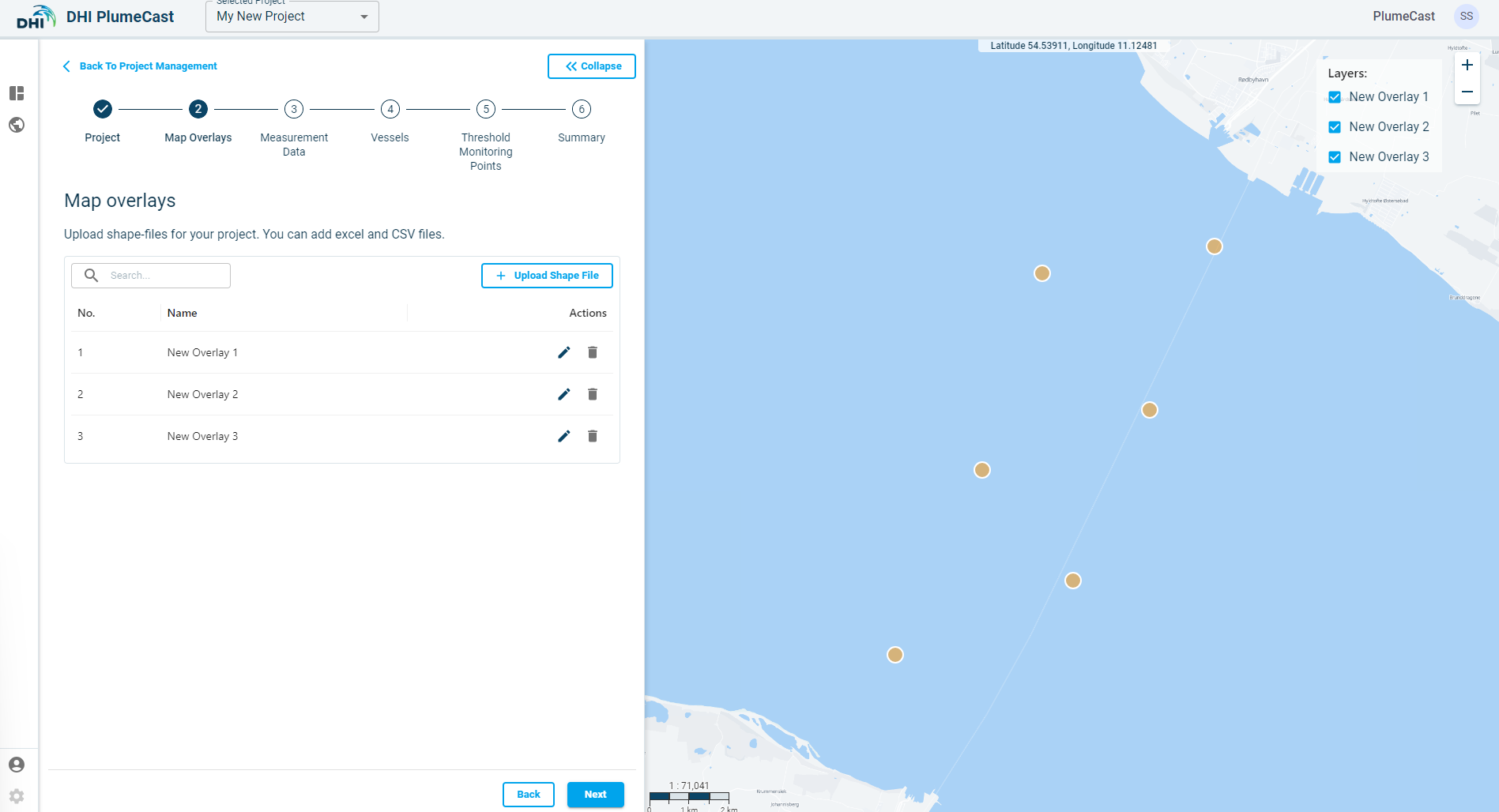The width and height of the screenshot is (1499, 812).
Task: Edit New Overlay 2 with pencil icon
Action: click(x=563, y=394)
